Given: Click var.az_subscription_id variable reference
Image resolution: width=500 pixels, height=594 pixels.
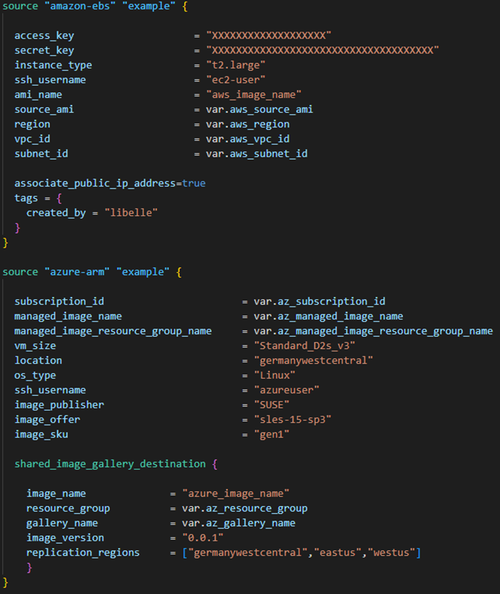Looking at the screenshot, I should (319, 302).
